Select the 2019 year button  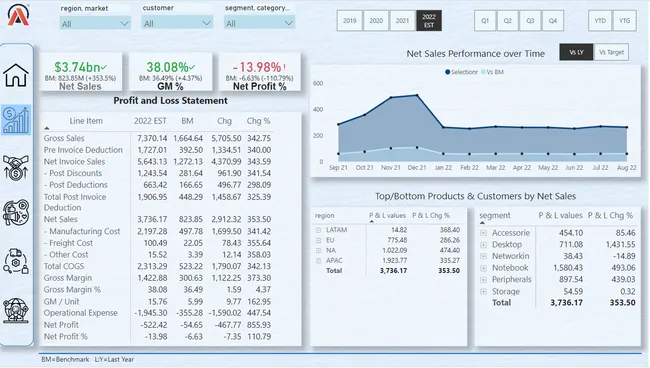click(349, 20)
